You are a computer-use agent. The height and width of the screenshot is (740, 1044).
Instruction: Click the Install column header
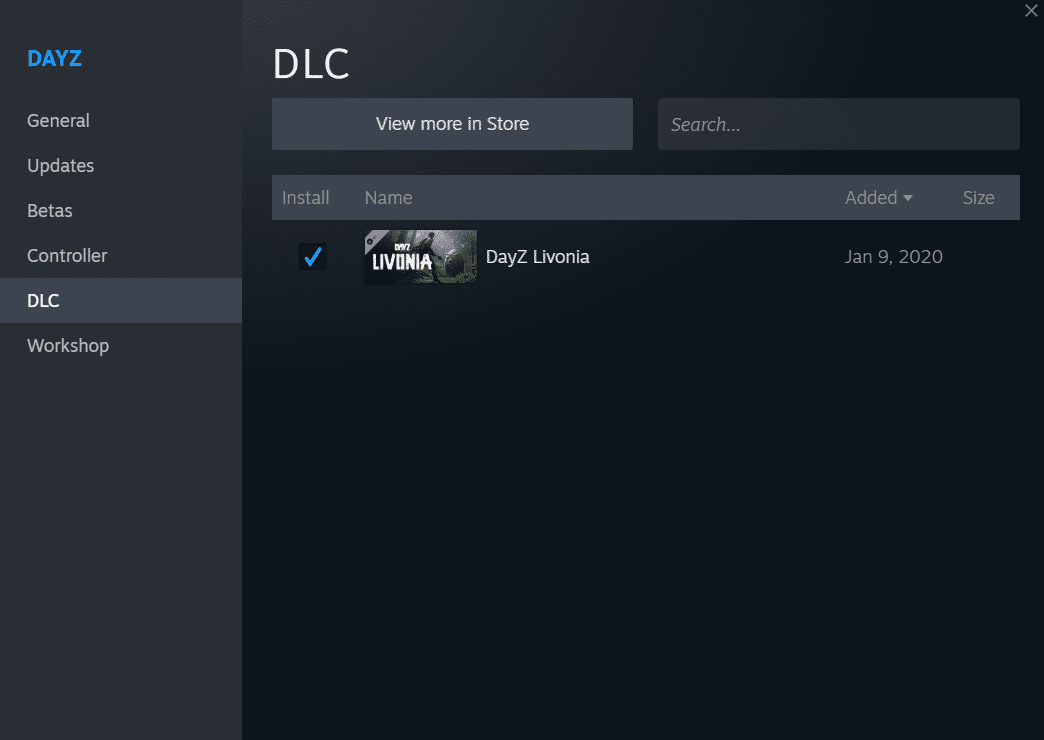coord(306,198)
